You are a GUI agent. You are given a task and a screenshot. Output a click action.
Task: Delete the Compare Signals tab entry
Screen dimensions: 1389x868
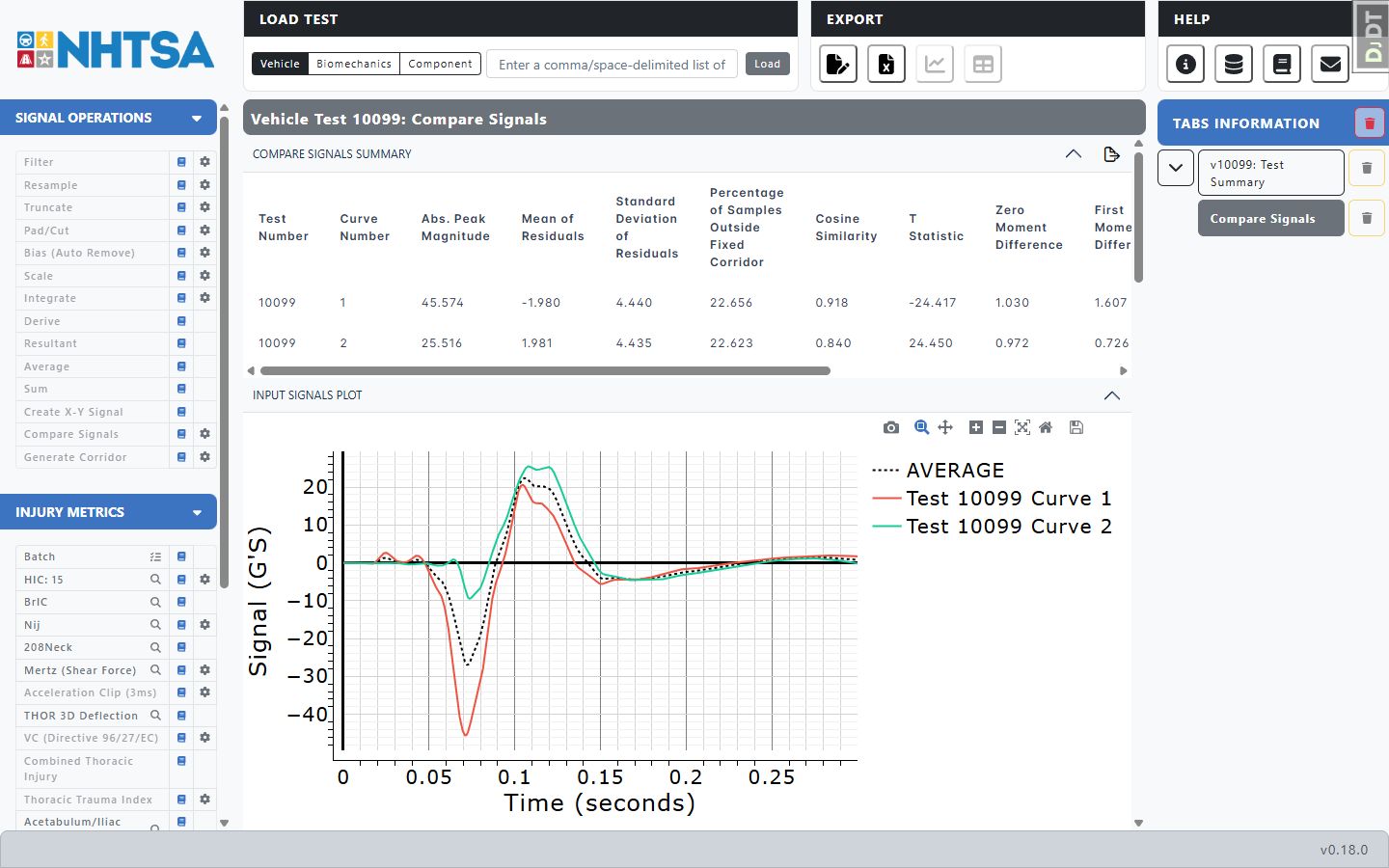point(1367,218)
